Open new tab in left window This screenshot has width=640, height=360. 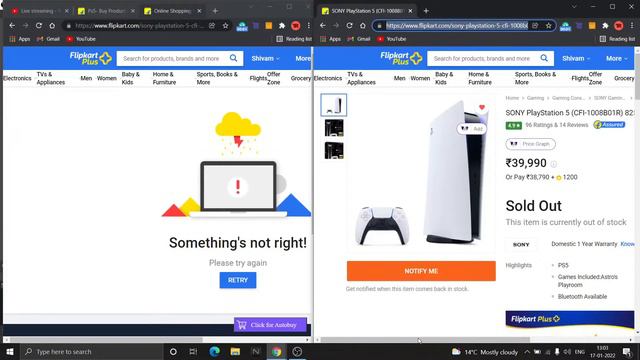click(215, 11)
